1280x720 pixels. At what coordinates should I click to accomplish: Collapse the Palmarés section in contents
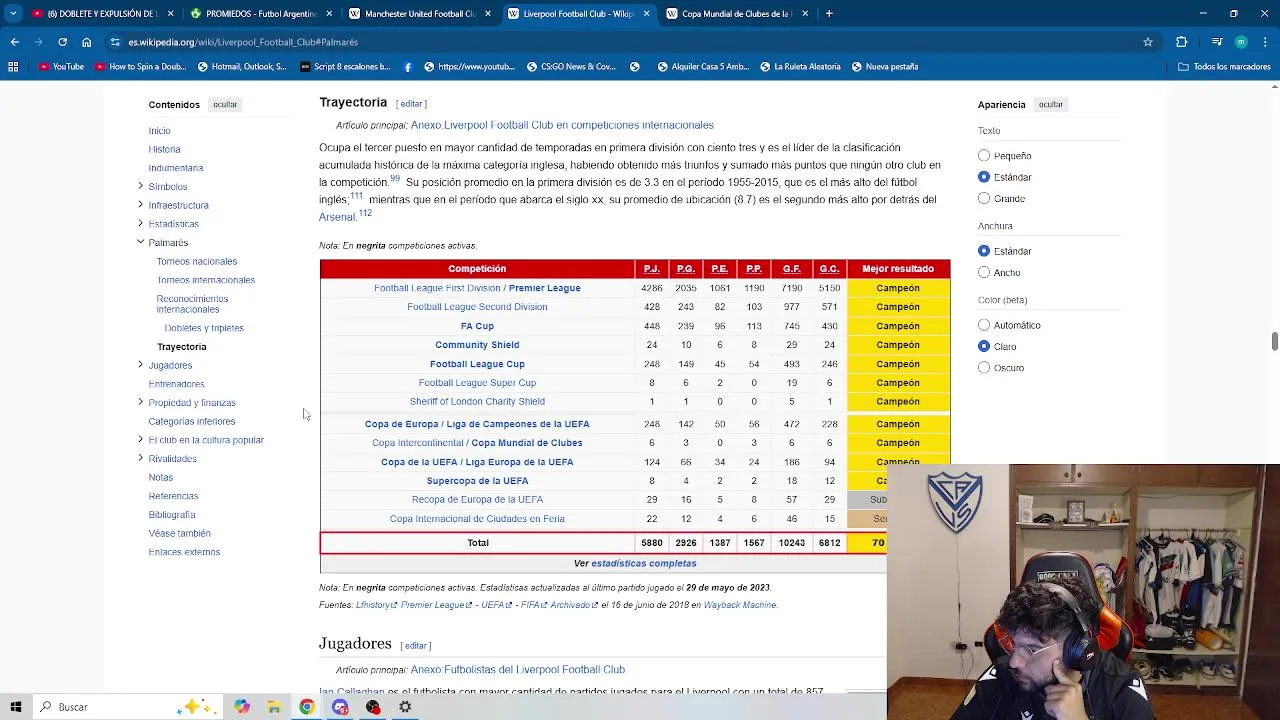click(x=140, y=242)
